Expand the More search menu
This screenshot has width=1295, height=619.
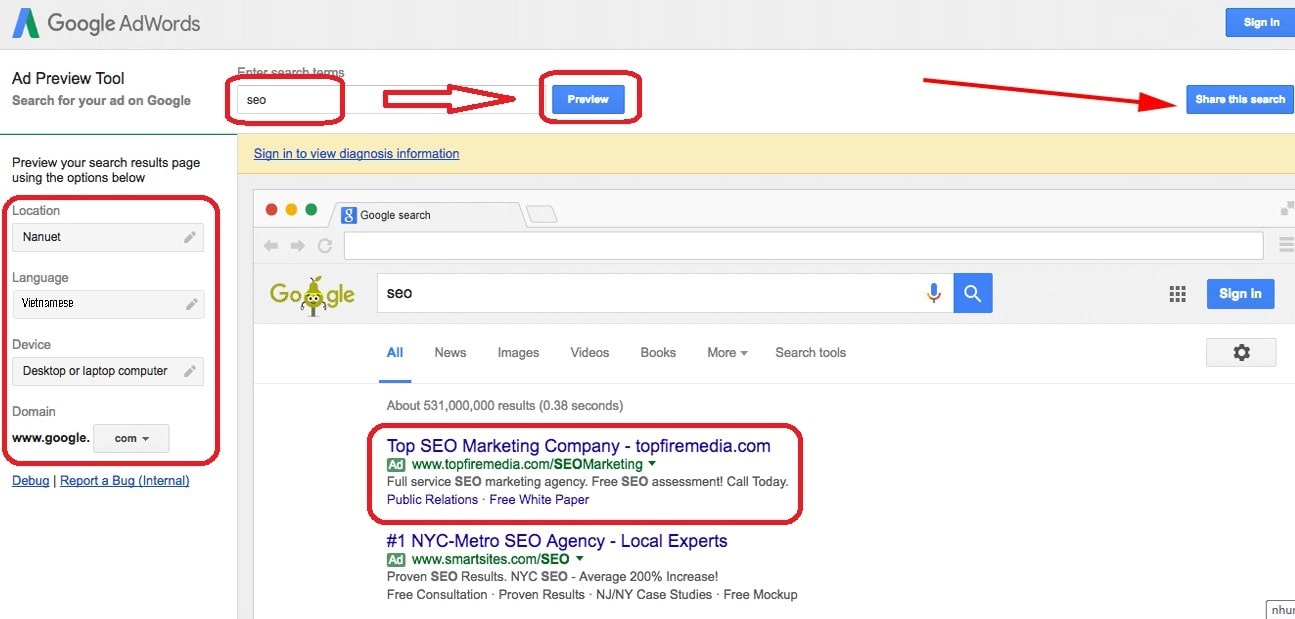727,353
